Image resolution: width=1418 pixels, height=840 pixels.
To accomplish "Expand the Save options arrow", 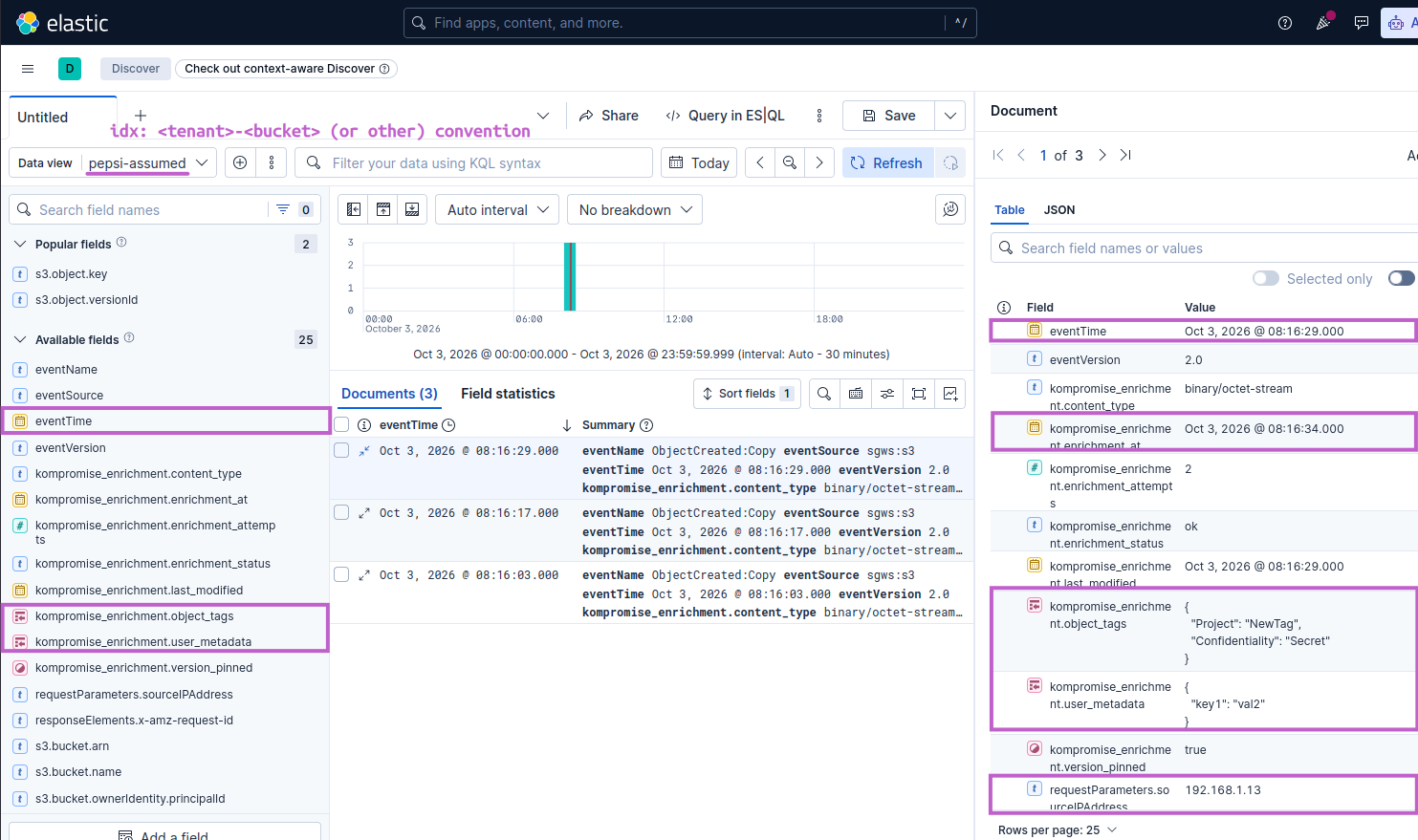I will coord(950,116).
